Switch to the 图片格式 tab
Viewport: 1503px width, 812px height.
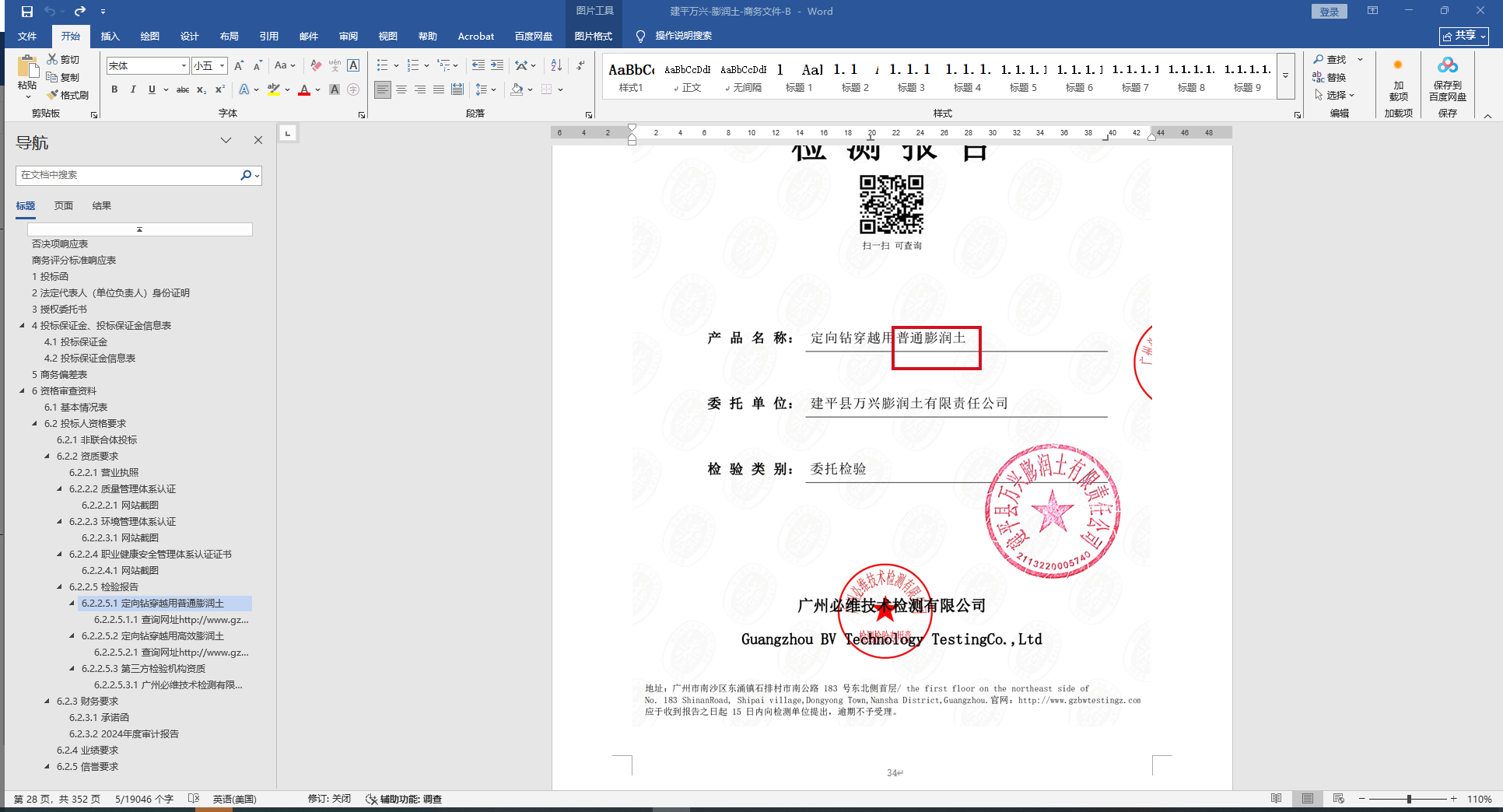[593, 36]
